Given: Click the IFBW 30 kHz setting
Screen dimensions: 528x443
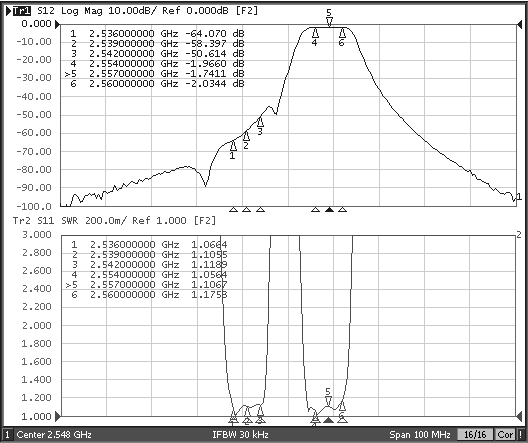Looking at the screenshot, I should click(240, 435).
